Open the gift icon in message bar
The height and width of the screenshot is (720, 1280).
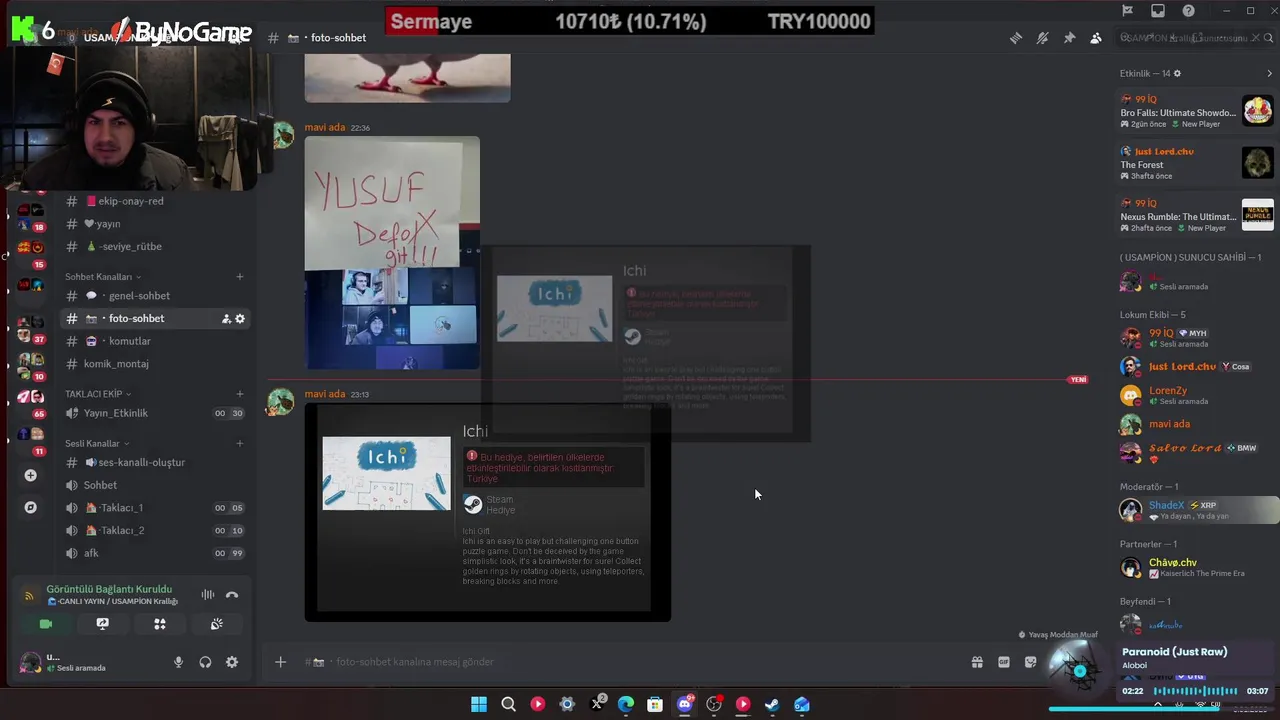tap(977, 662)
